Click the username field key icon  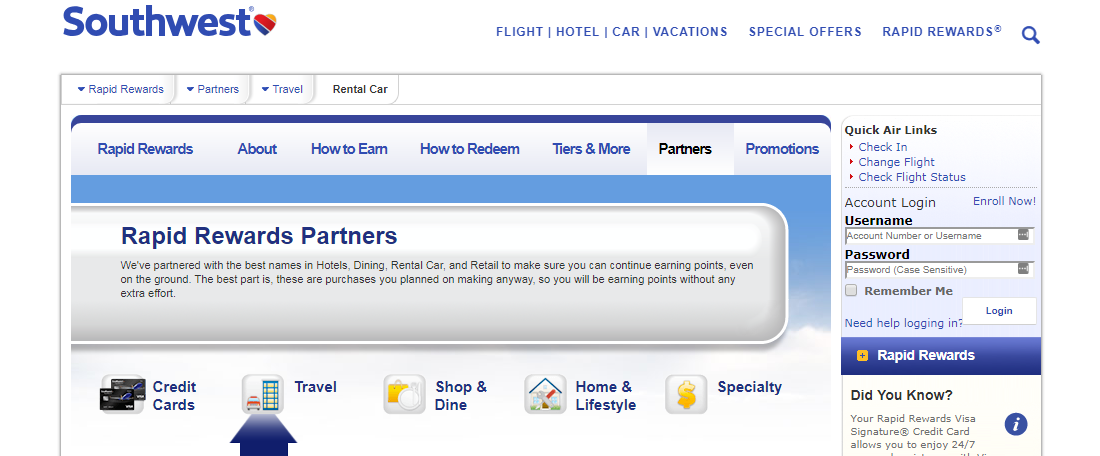(1023, 235)
